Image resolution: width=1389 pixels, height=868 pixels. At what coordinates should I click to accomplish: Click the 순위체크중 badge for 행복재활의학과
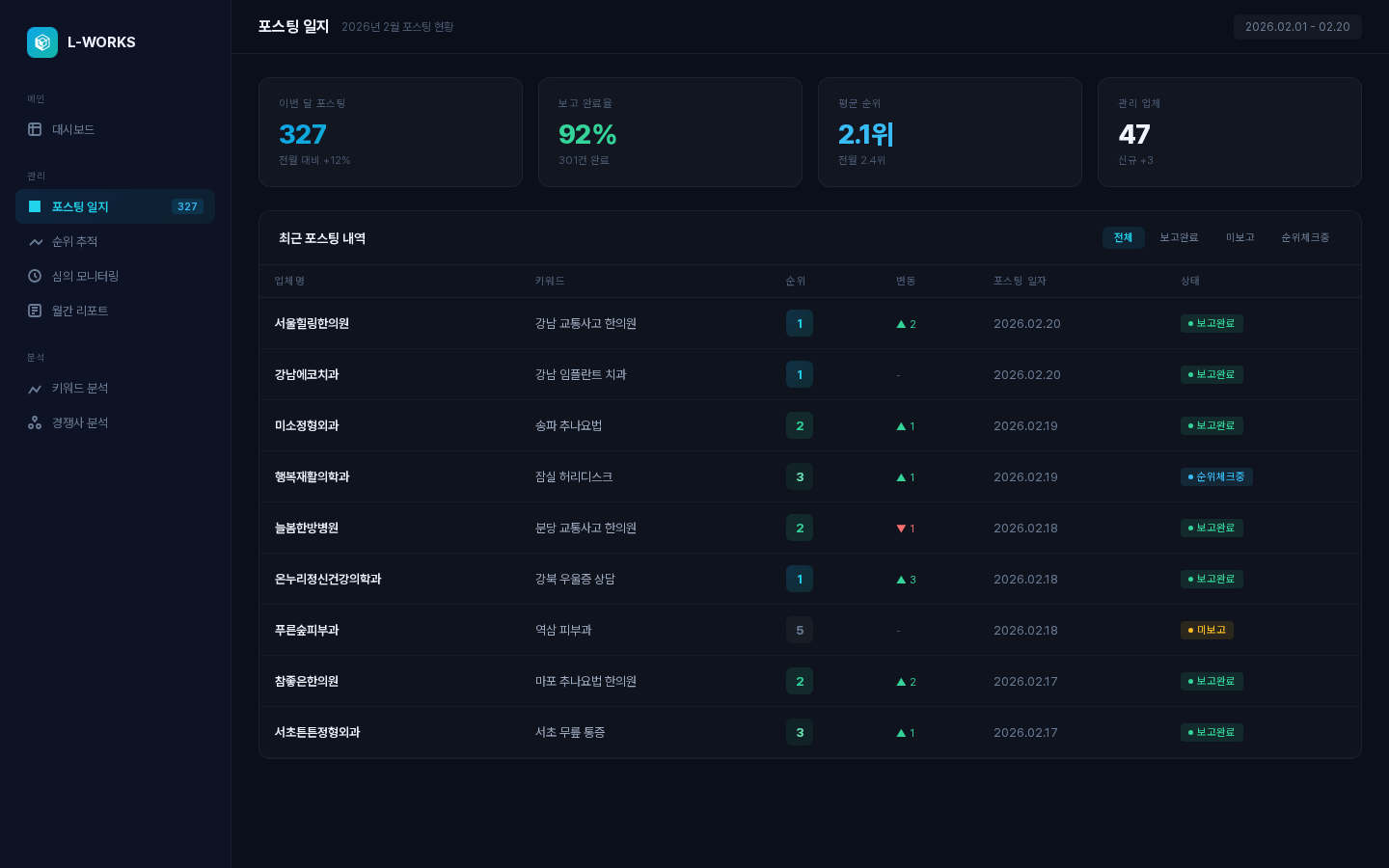1216,476
